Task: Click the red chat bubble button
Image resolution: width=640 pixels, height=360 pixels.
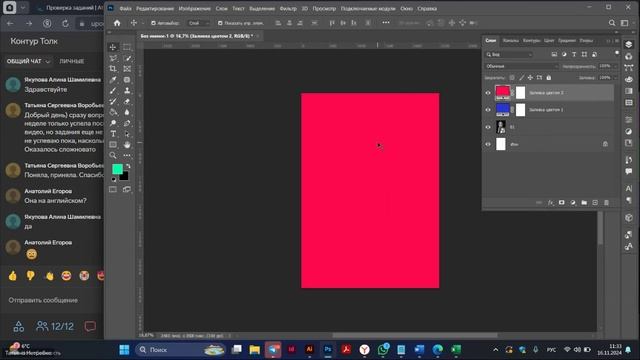Action: tap(90, 326)
